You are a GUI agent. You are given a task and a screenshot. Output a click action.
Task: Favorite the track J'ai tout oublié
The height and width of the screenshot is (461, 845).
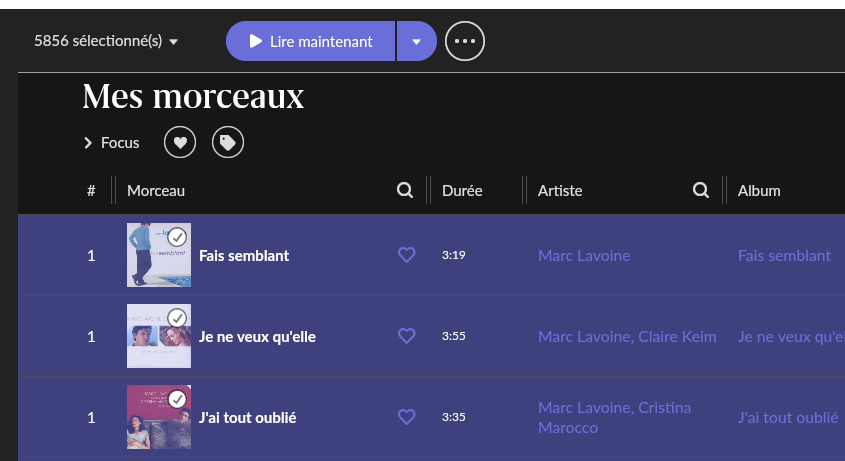[x=406, y=417]
